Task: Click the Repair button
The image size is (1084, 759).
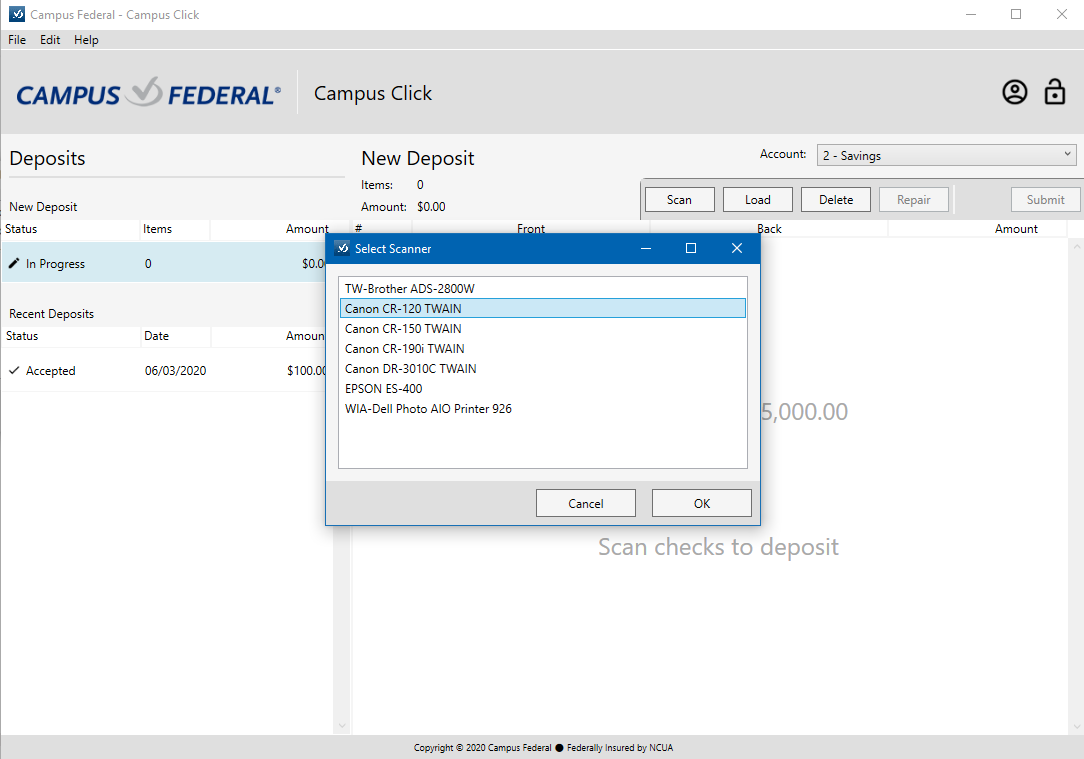Action: (914, 200)
